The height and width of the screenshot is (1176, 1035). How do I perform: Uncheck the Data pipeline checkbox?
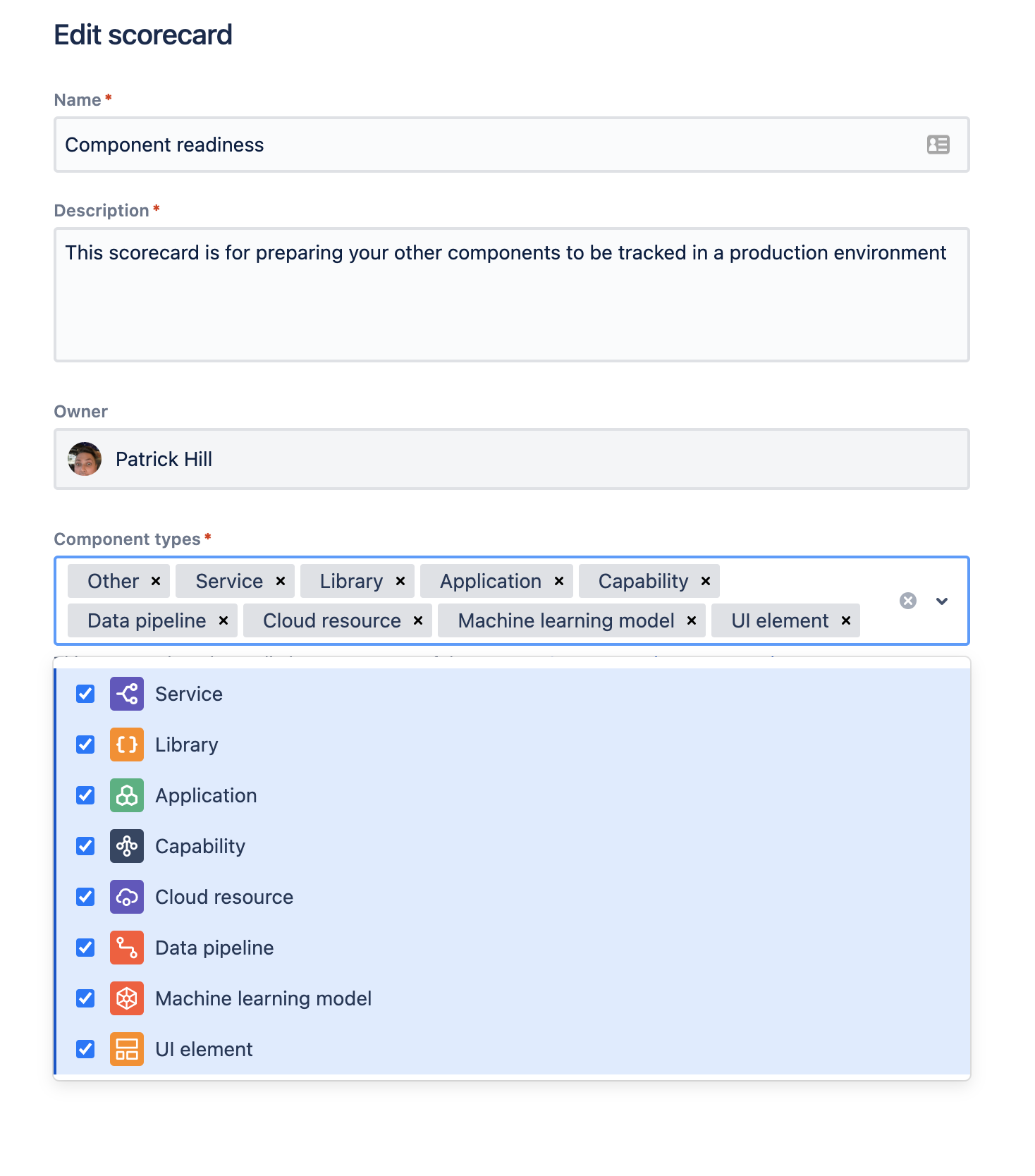tap(85, 948)
